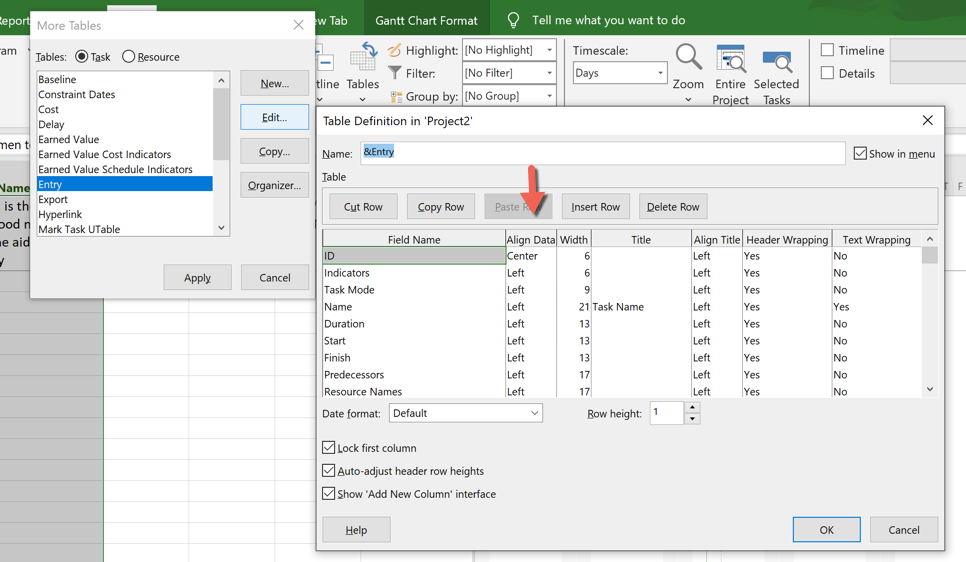Uncheck the Show in menu checkbox
This screenshot has width=966, height=562.
pos(860,153)
